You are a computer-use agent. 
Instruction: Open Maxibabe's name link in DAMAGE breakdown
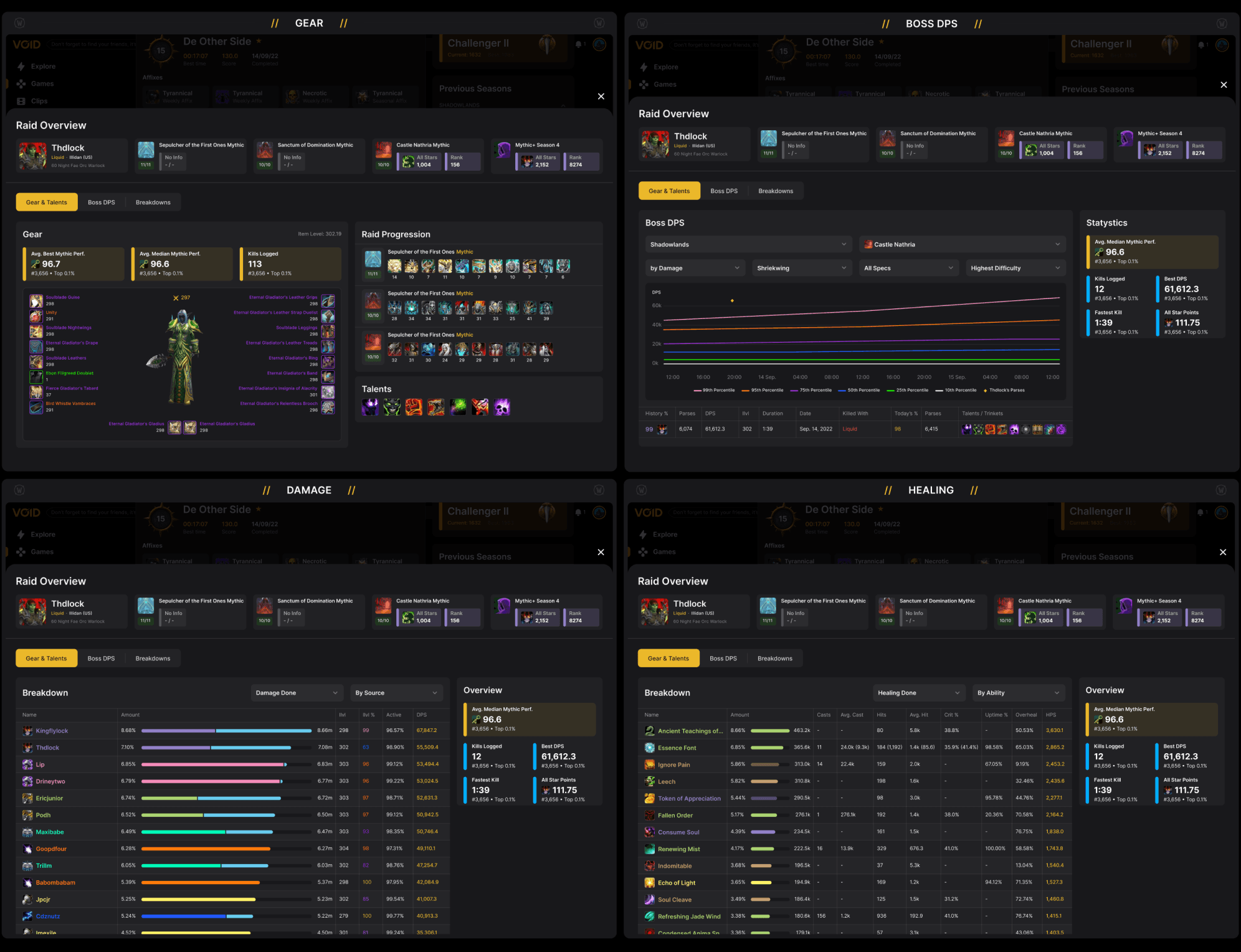click(50, 832)
